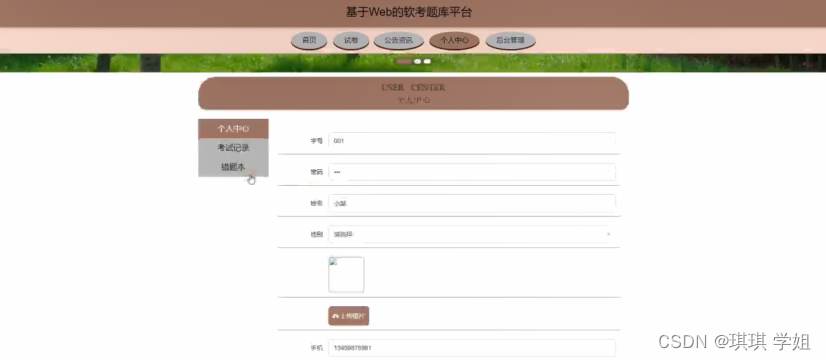Screen dimensions: 826x360
Task: Click the cloud upload icon in the button
Action: [336, 316]
